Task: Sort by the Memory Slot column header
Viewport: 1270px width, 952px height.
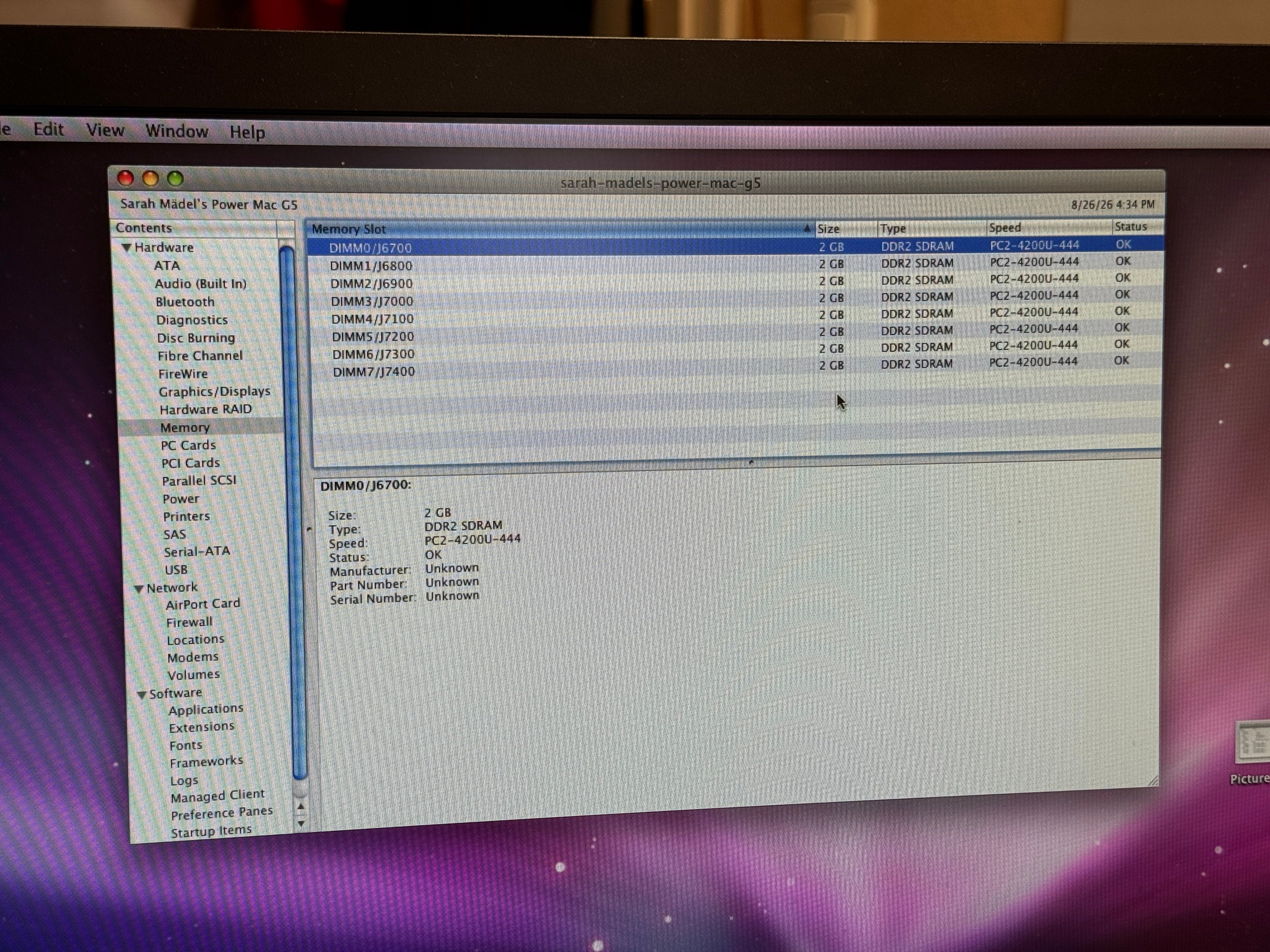Action: pyautogui.click(x=560, y=229)
